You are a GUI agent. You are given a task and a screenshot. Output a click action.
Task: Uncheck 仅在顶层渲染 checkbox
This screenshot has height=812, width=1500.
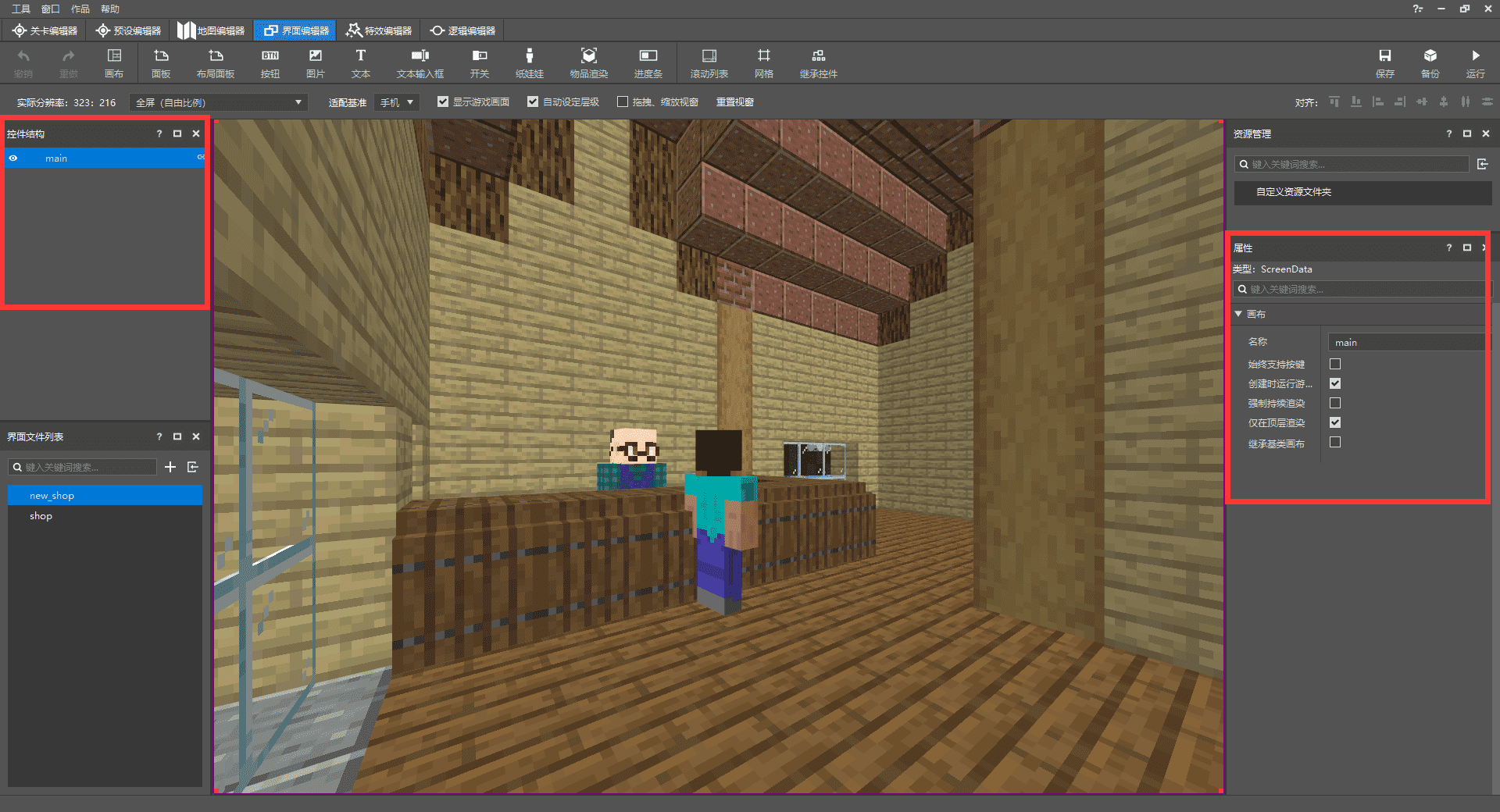(1335, 422)
